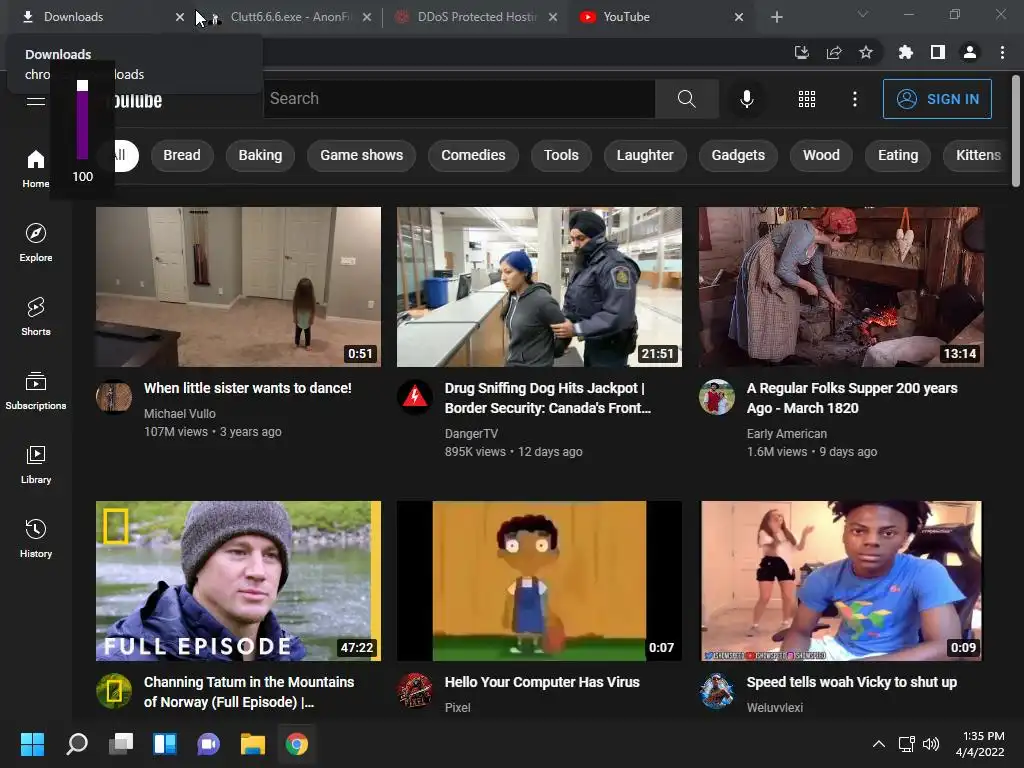Open Early American channel avatar

click(716, 396)
